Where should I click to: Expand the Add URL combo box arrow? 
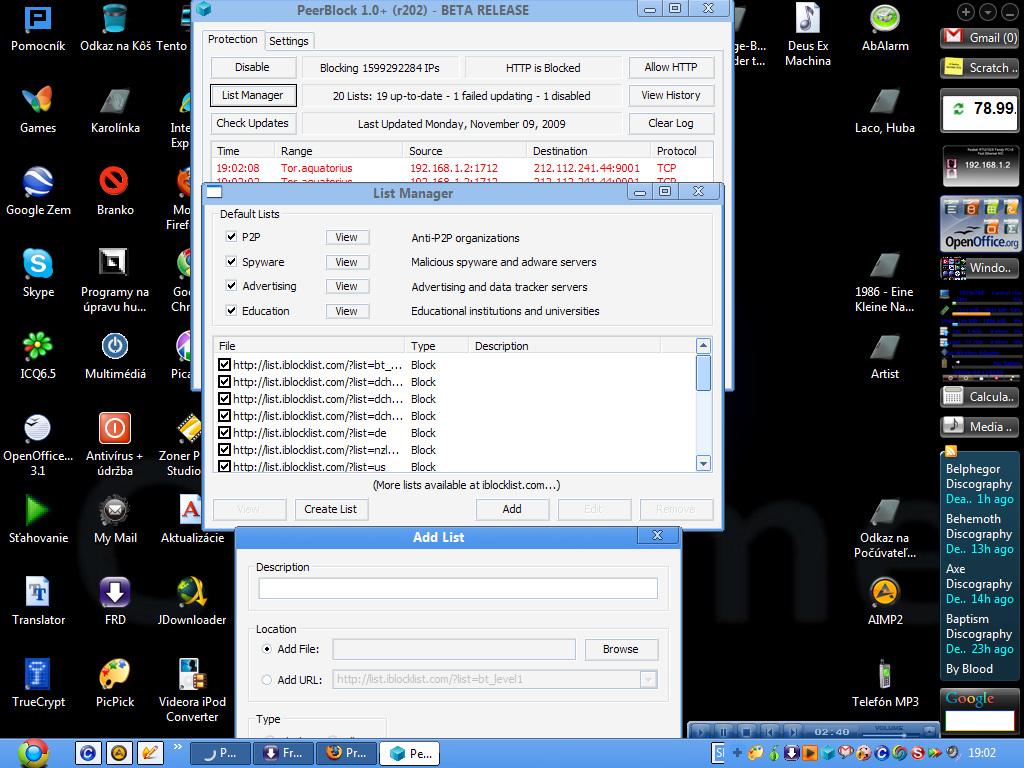[x=648, y=679]
